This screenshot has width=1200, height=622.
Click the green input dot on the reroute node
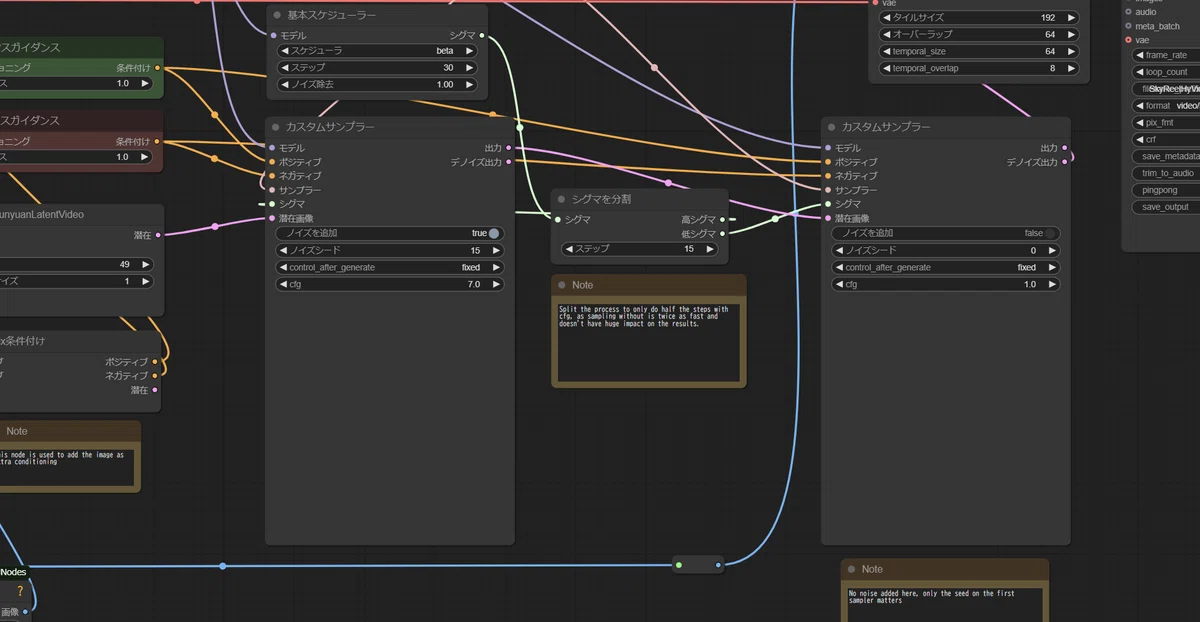pos(679,566)
